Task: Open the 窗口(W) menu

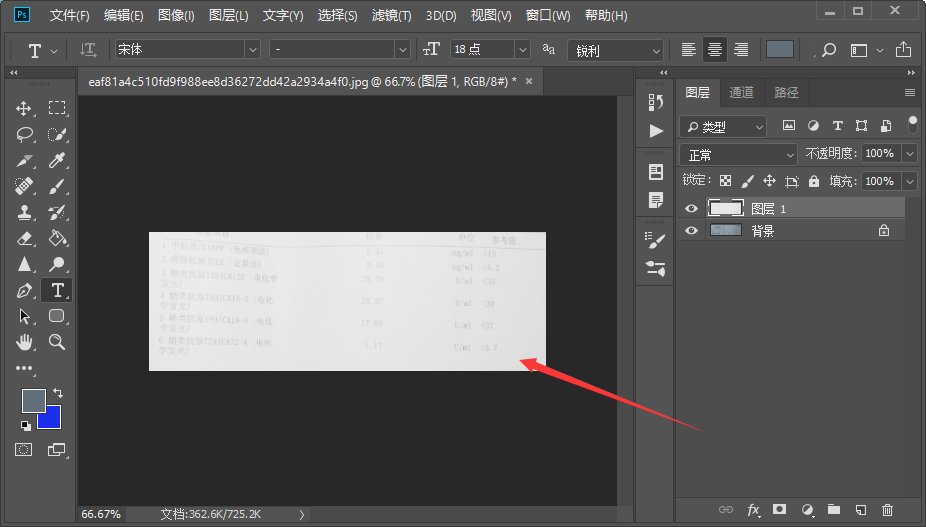Action: click(548, 15)
